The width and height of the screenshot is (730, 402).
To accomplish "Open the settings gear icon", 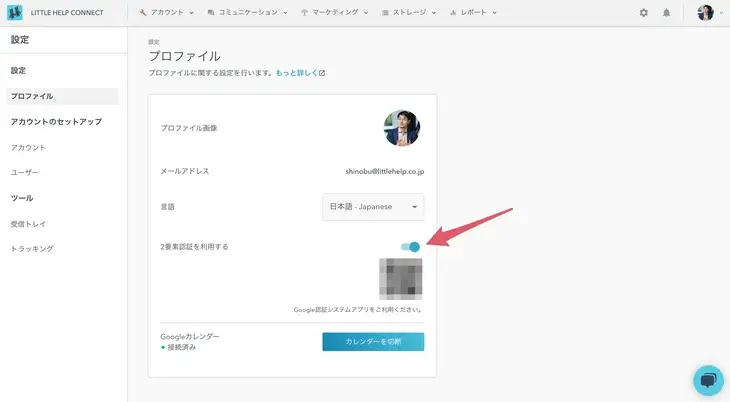I will 643,13.
